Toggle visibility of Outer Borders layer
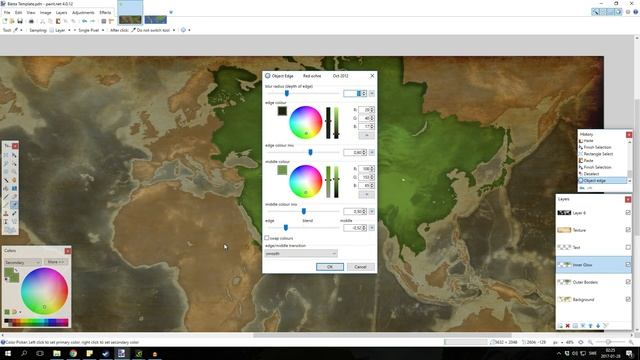Screen dimensions: 640x360 coord(628,282)
